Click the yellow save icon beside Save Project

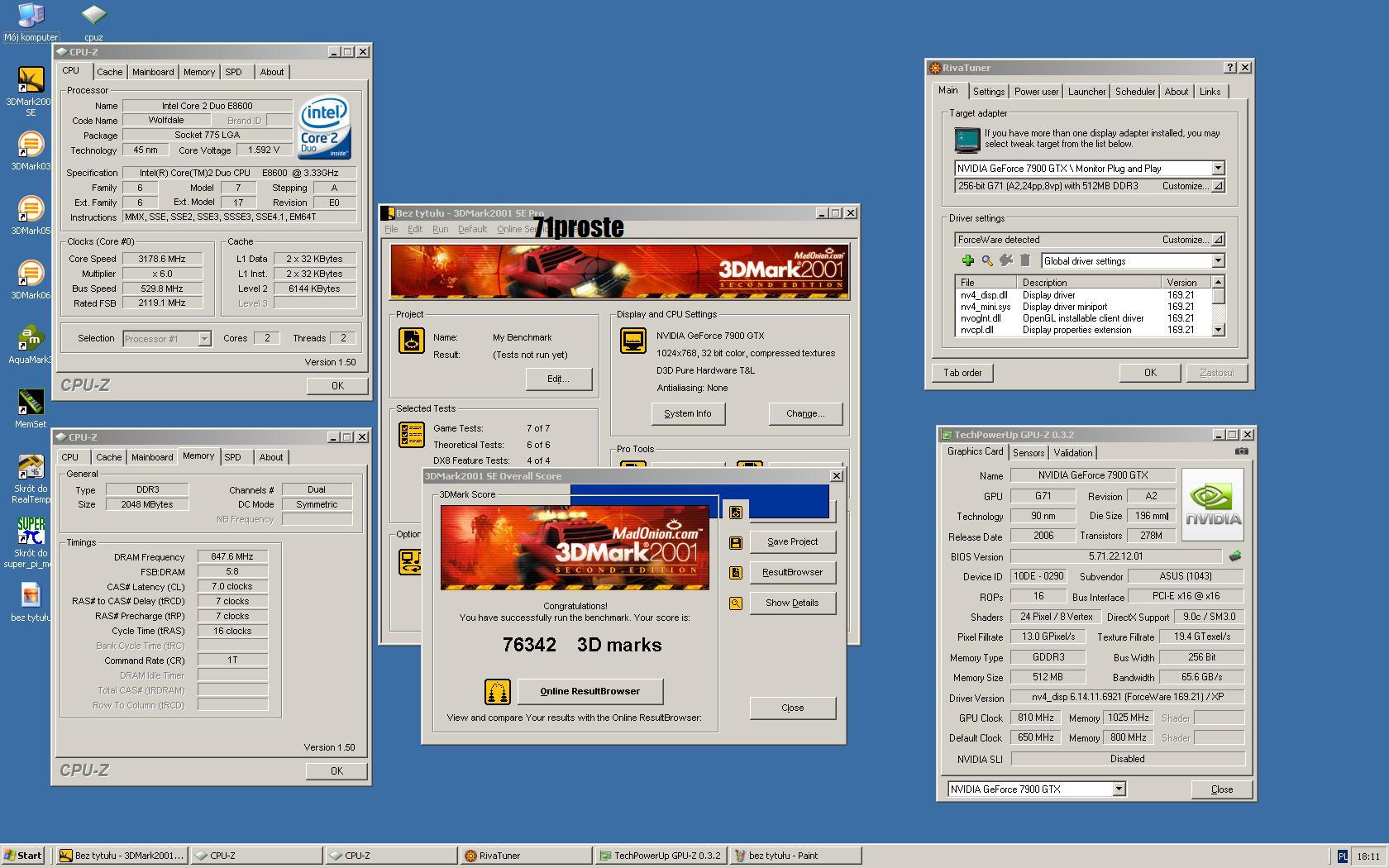pyautogui.click(x=735, y=542)
